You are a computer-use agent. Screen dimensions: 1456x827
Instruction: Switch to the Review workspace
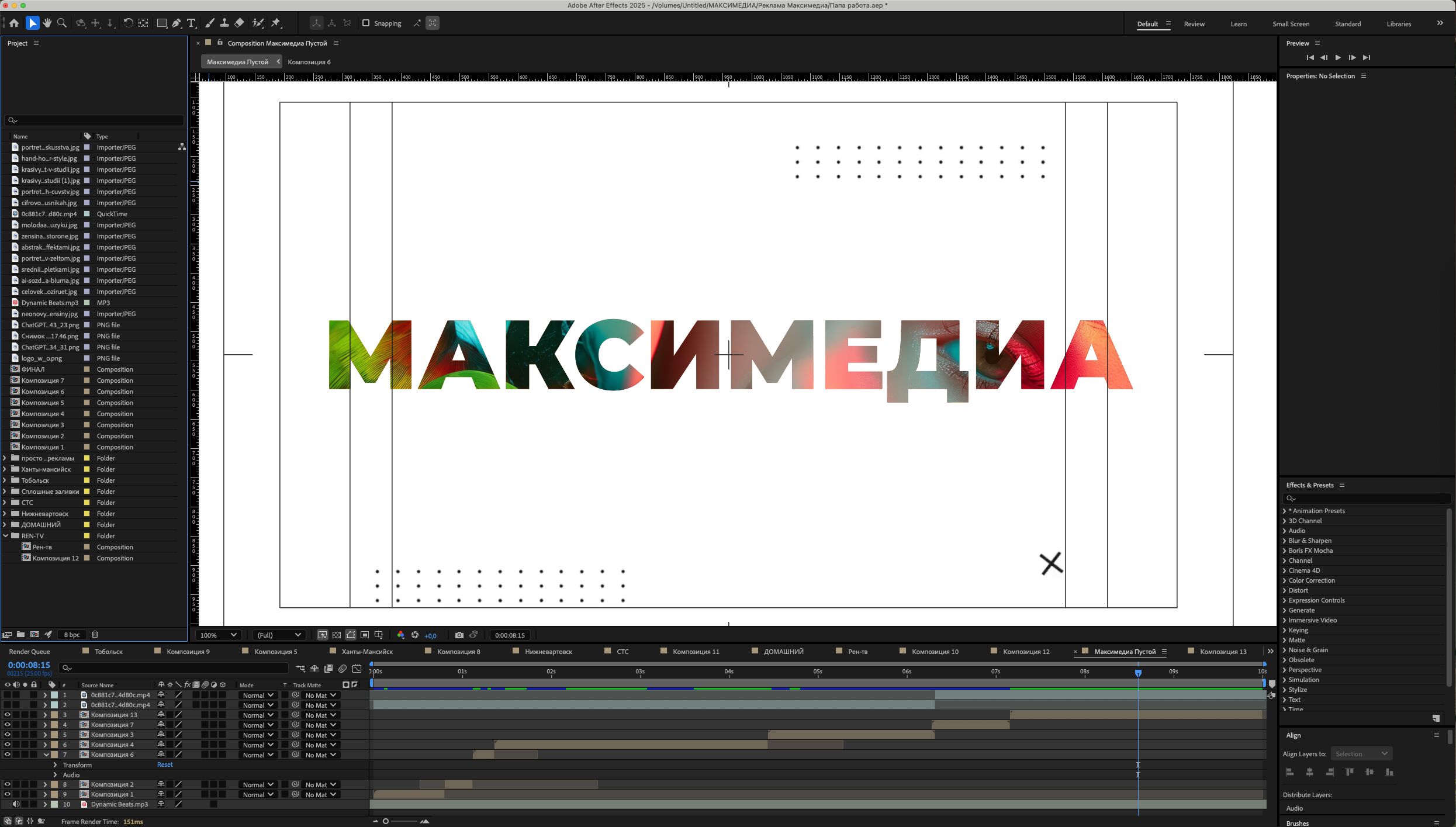tap(1194, 24)
